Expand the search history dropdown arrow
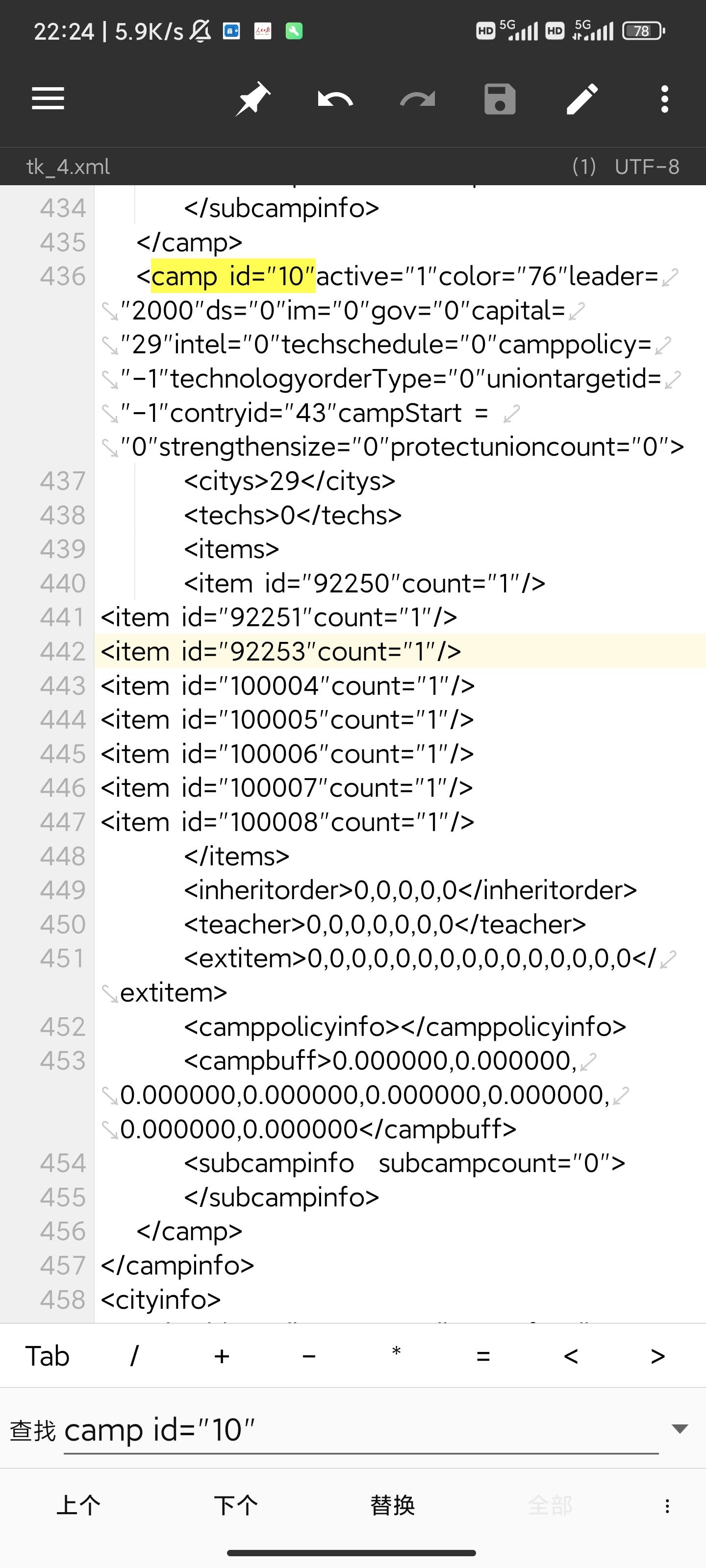Screen dimensions: 706x1568 point(680,1429)
